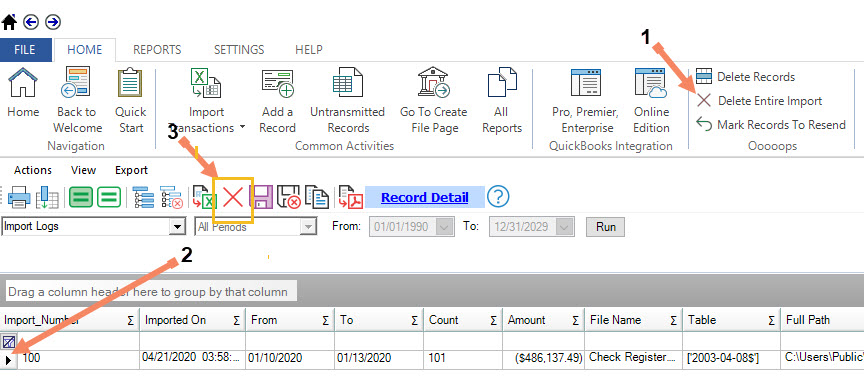Click the blue question mark help icon
Viewport: 864px width, 388px height.
[x=498, y=197]
